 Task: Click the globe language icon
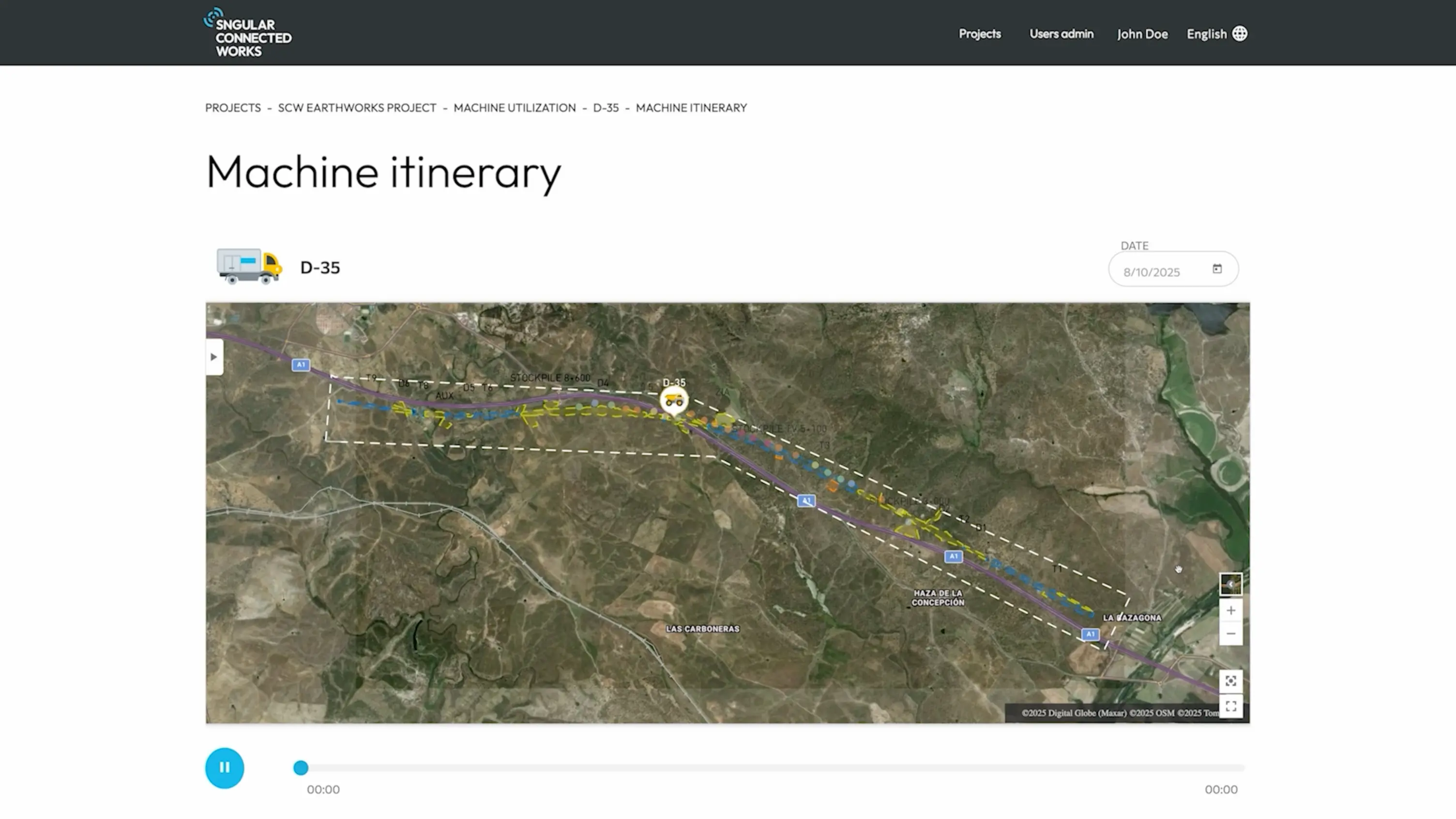pyautogui.click(x=1240, y=34)
